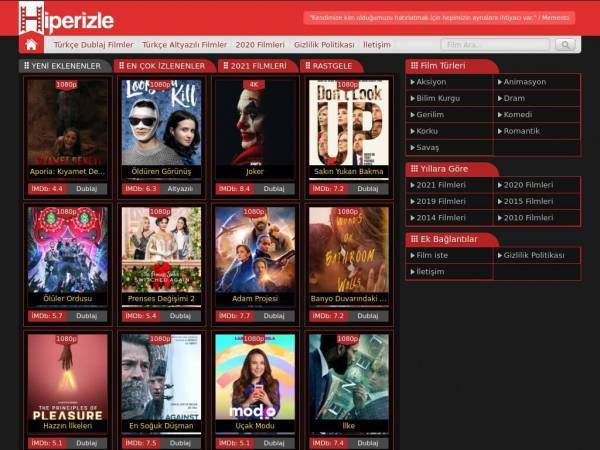Click IMDb 7.7 rating on Adam Projesi
The image size is (600, 450).
coord(234,316)
